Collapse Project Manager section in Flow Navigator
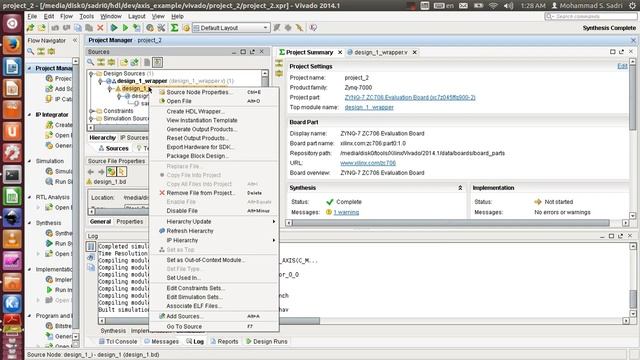Viewport: 640px width, 360px height. pyautogui.click(x=29, y=68)
